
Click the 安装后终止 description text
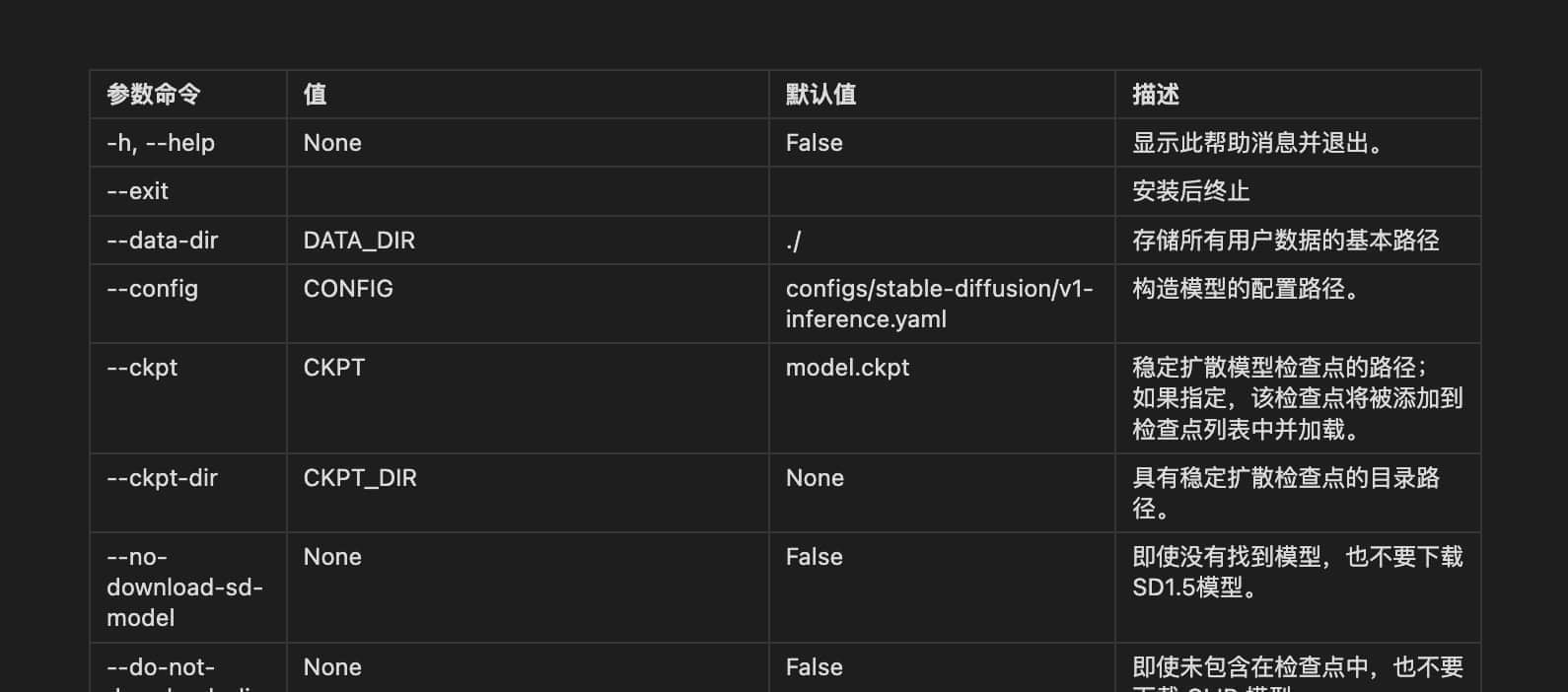[1190, 191]
